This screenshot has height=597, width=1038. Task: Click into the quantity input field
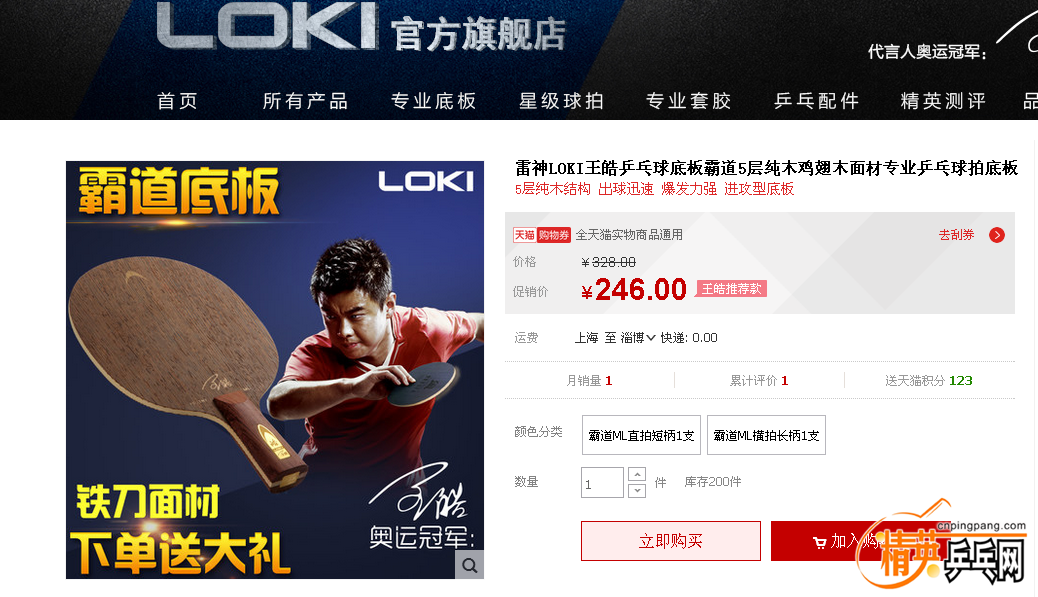click(602, 482)
